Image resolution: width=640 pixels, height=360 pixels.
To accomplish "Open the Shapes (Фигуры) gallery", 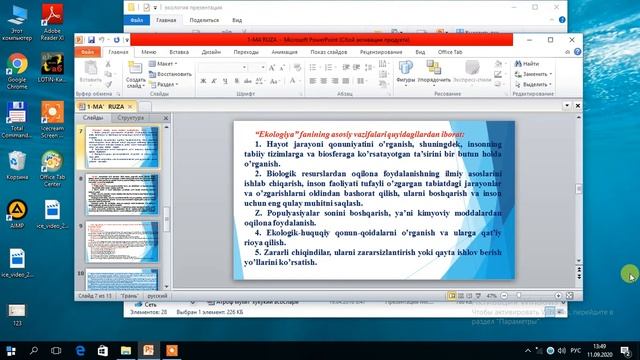I will [406, 72].
